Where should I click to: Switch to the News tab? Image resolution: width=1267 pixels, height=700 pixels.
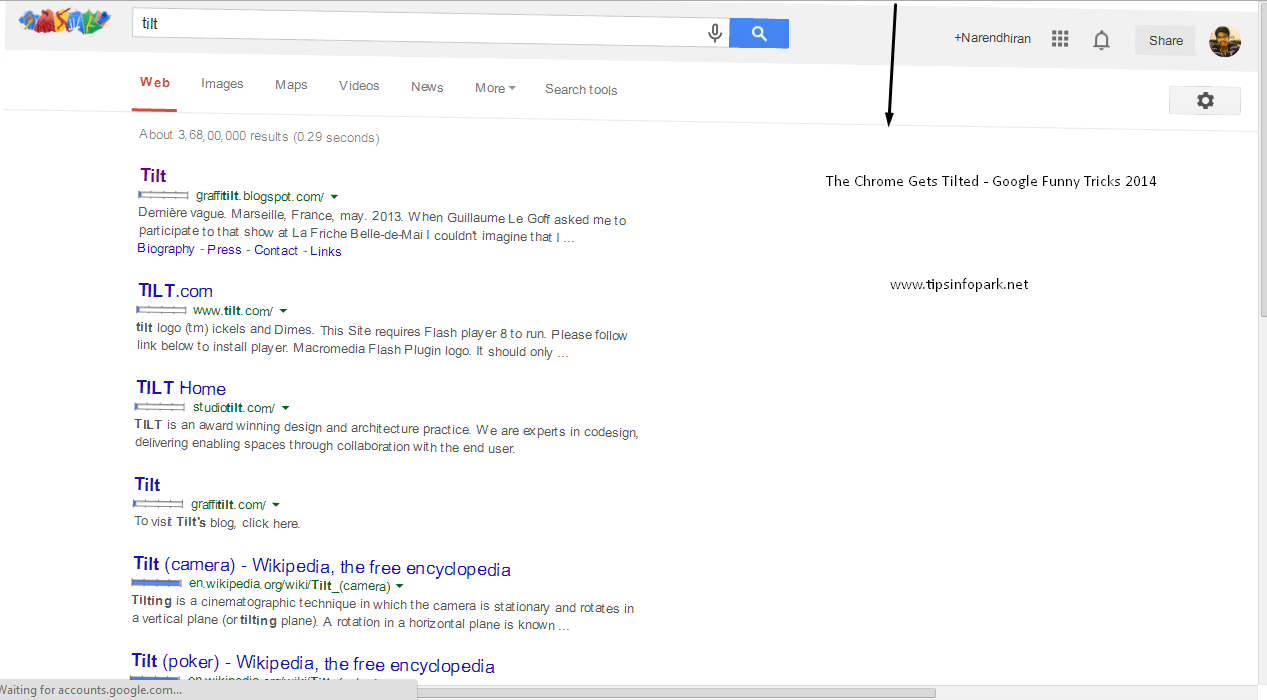pyautogui.click(x=427, y=87)
